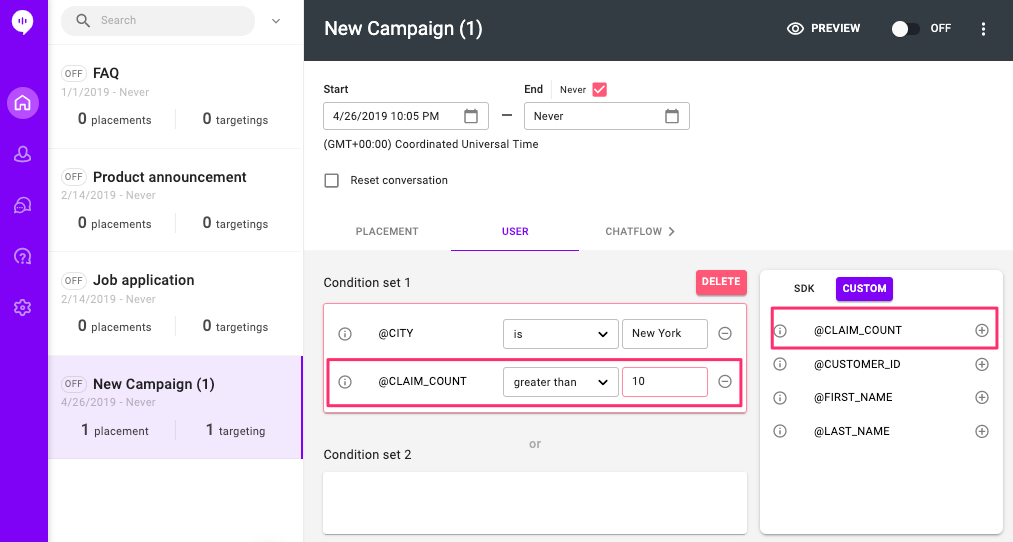Switch to the PLACEMENT tab

coord(387,231)
